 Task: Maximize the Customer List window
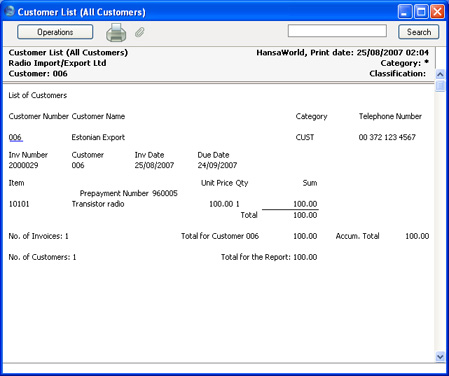tap(421, 12)
